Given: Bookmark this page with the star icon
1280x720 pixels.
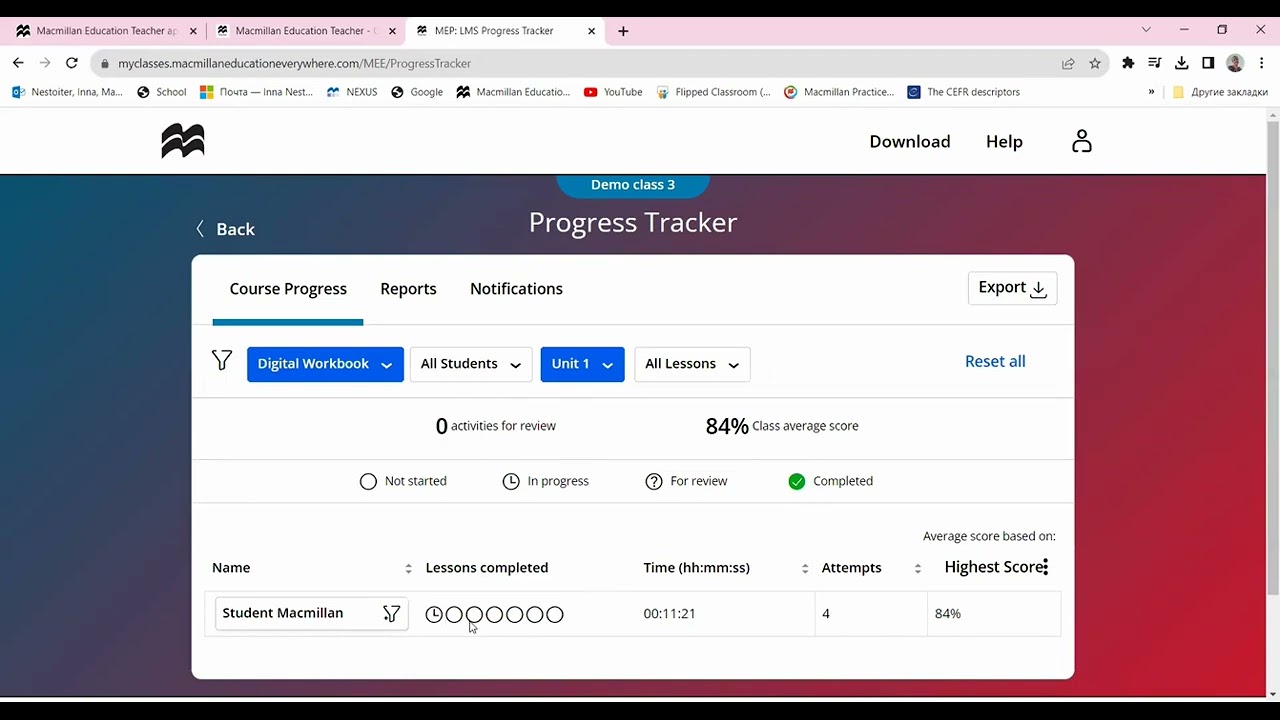Looking at the screenshot, I should tap(1095, 63).
